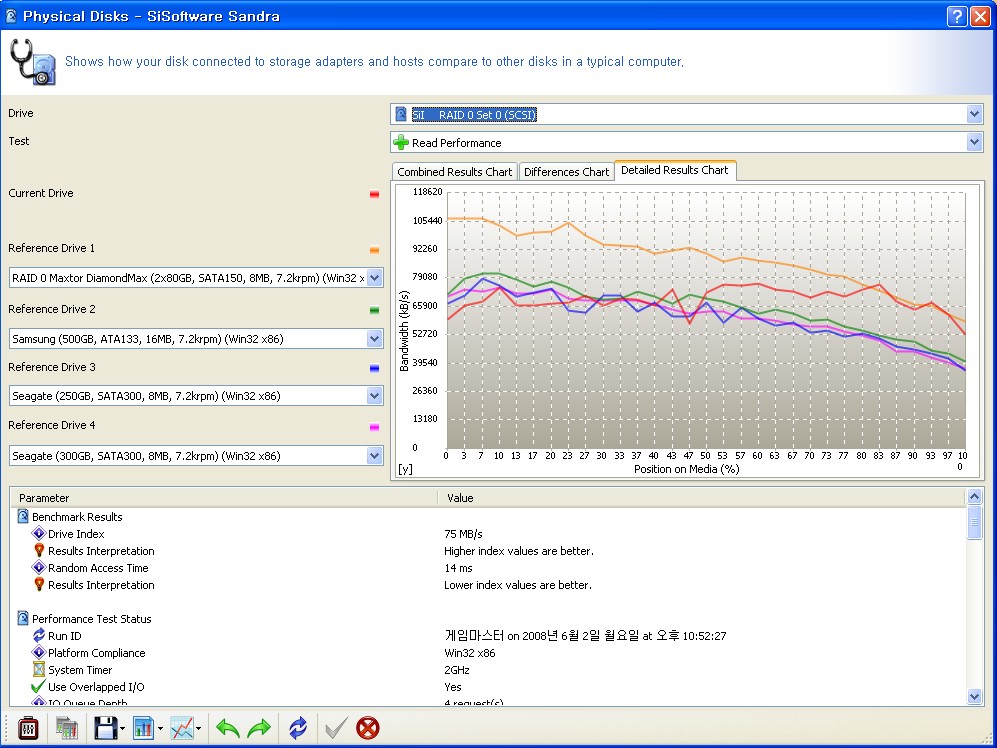Click the Value column header

(x=702, y=497)
